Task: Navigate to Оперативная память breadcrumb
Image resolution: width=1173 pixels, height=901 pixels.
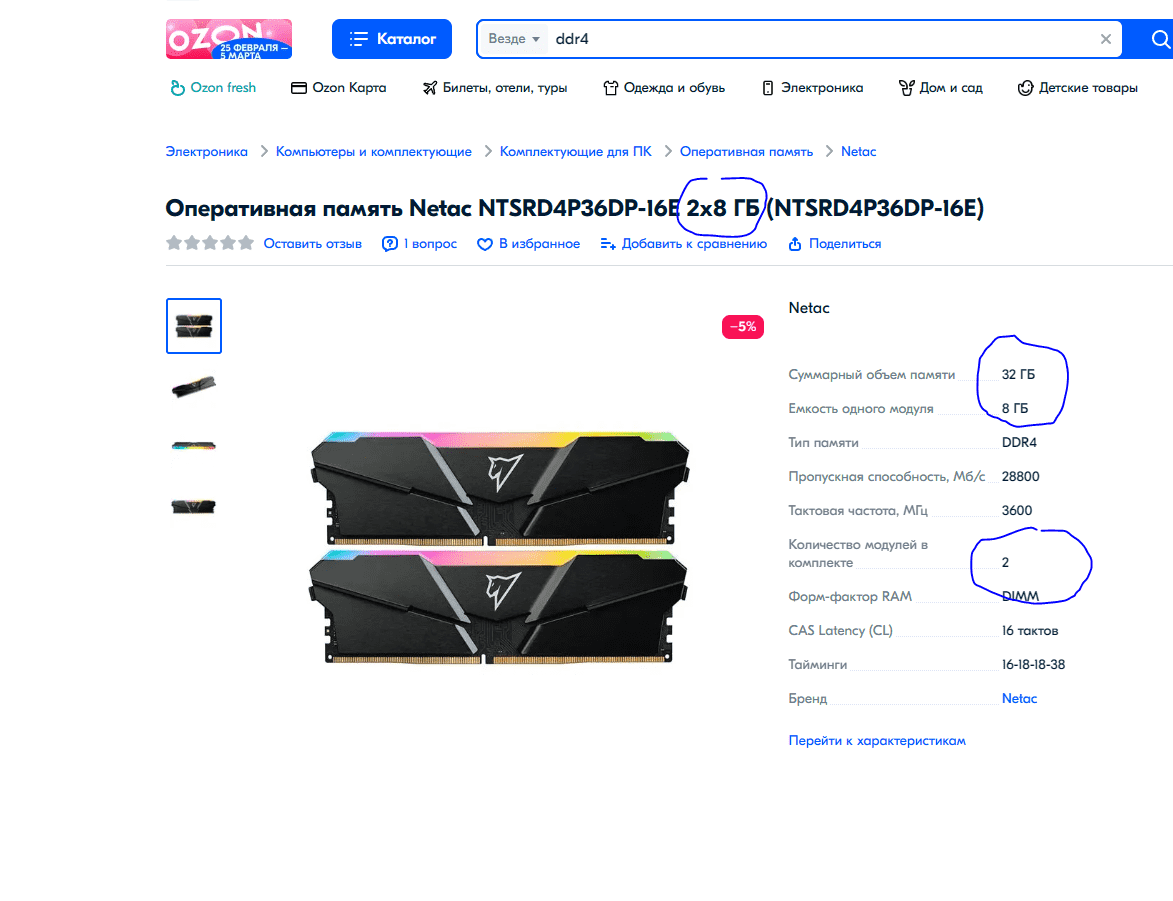Action: click(746, 151)
